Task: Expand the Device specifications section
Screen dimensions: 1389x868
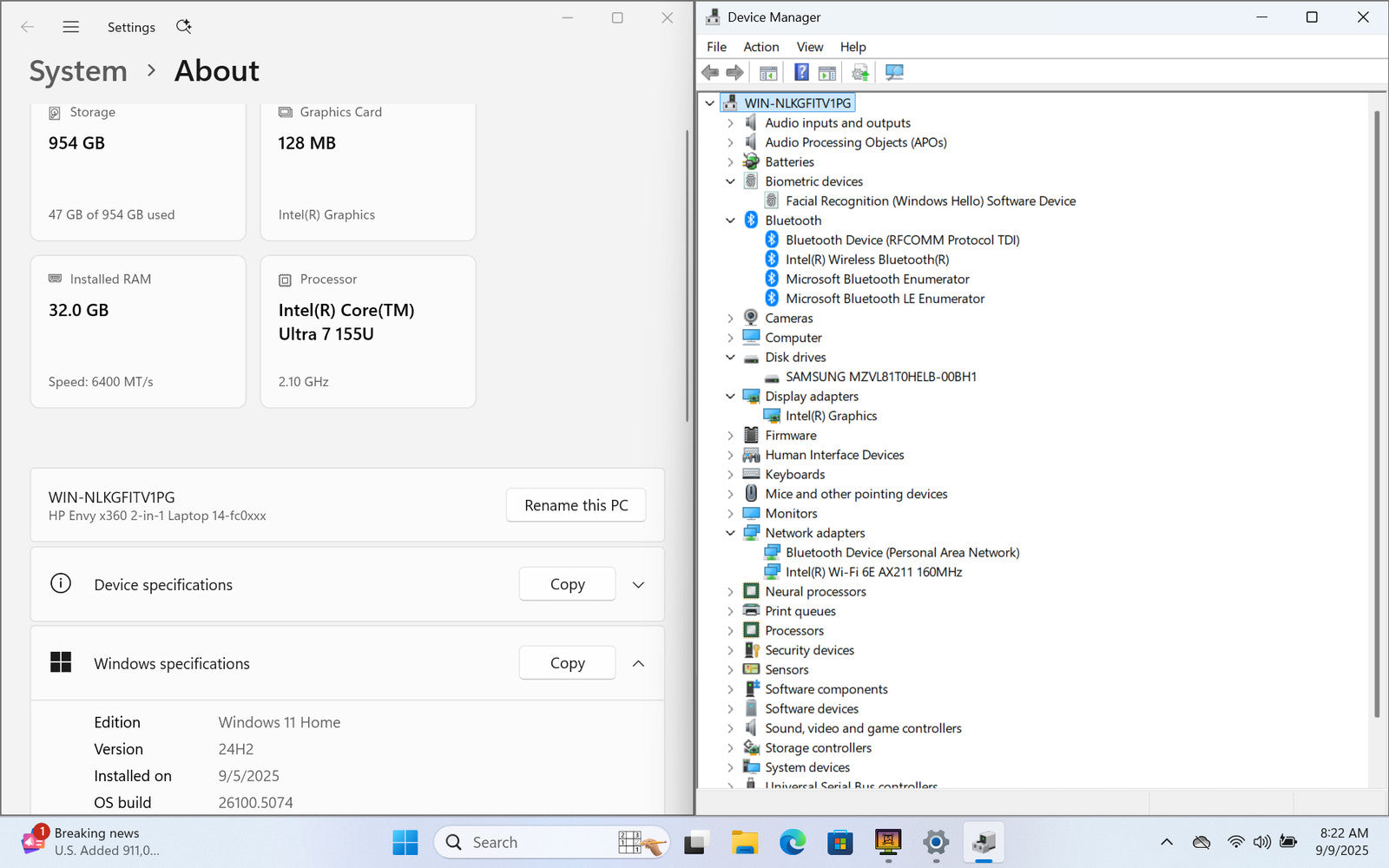Action: pos(638,584)
